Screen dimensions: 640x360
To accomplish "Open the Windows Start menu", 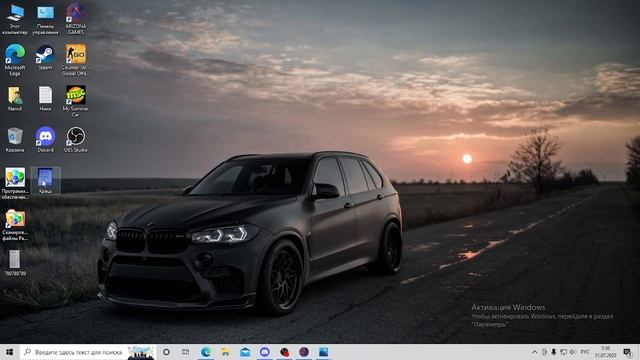I will click(x=9, y=352).
